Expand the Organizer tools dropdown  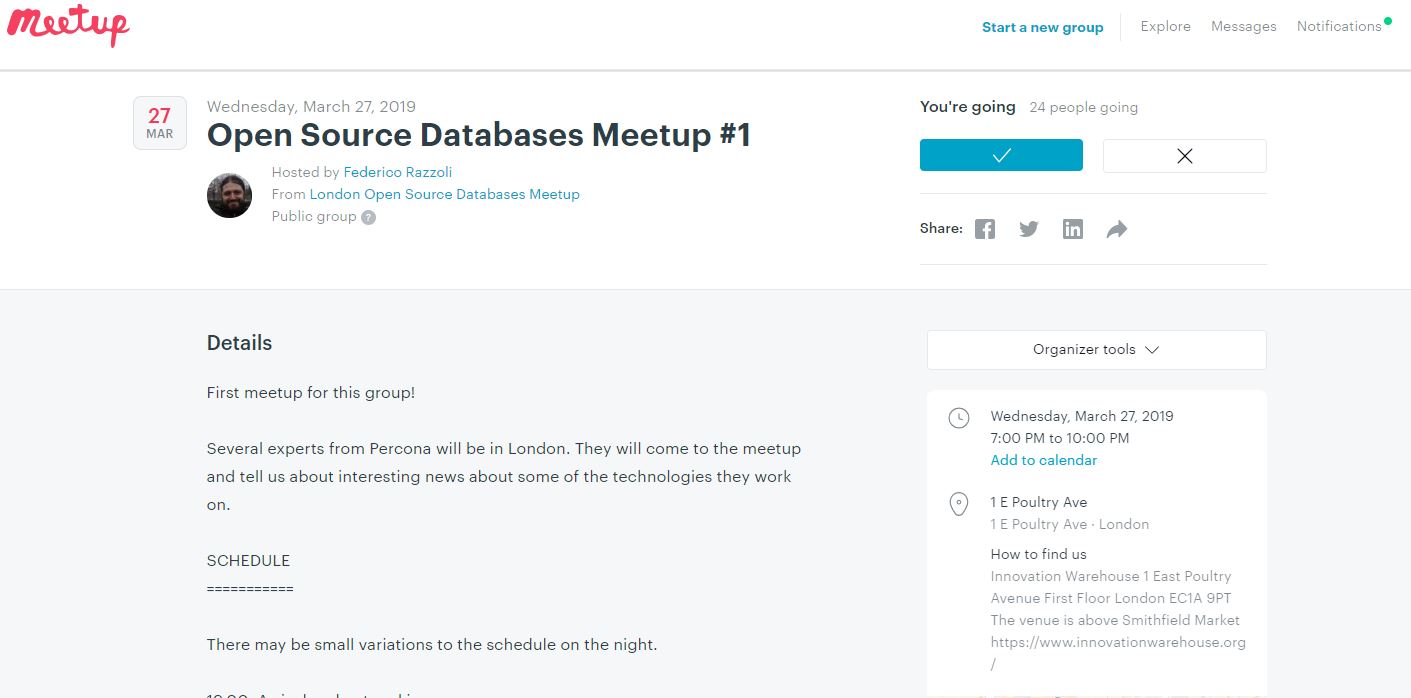coord(1097,350)
